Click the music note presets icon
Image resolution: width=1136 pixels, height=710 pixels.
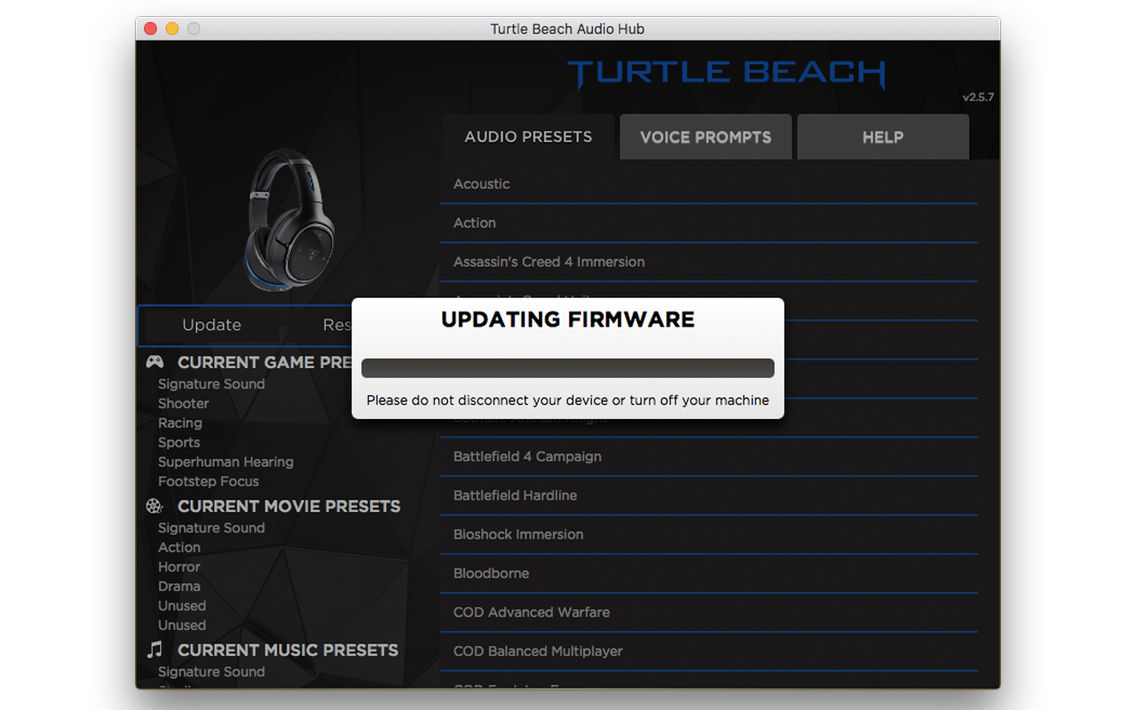coord(154,649)
